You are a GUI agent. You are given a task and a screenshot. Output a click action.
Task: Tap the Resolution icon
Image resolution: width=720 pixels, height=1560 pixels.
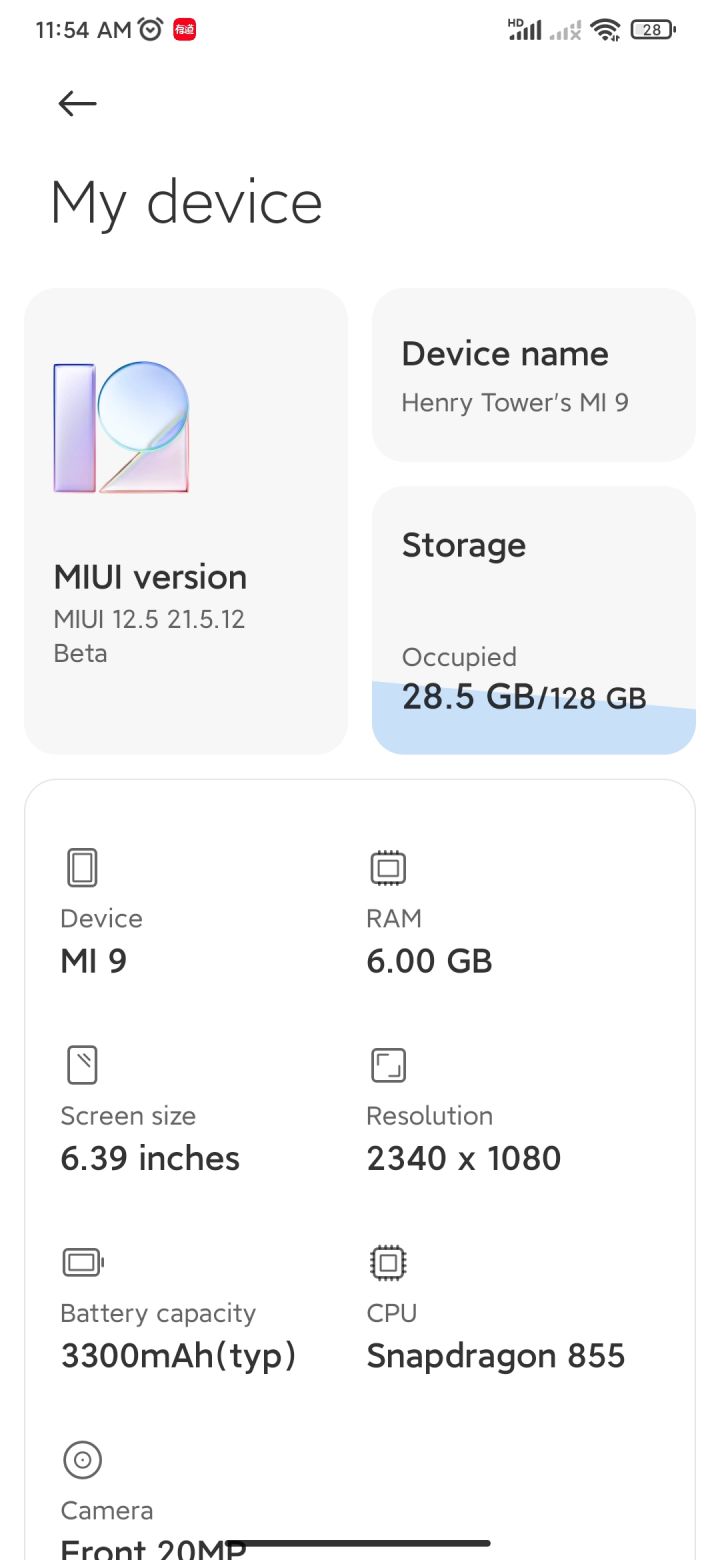388,1065
